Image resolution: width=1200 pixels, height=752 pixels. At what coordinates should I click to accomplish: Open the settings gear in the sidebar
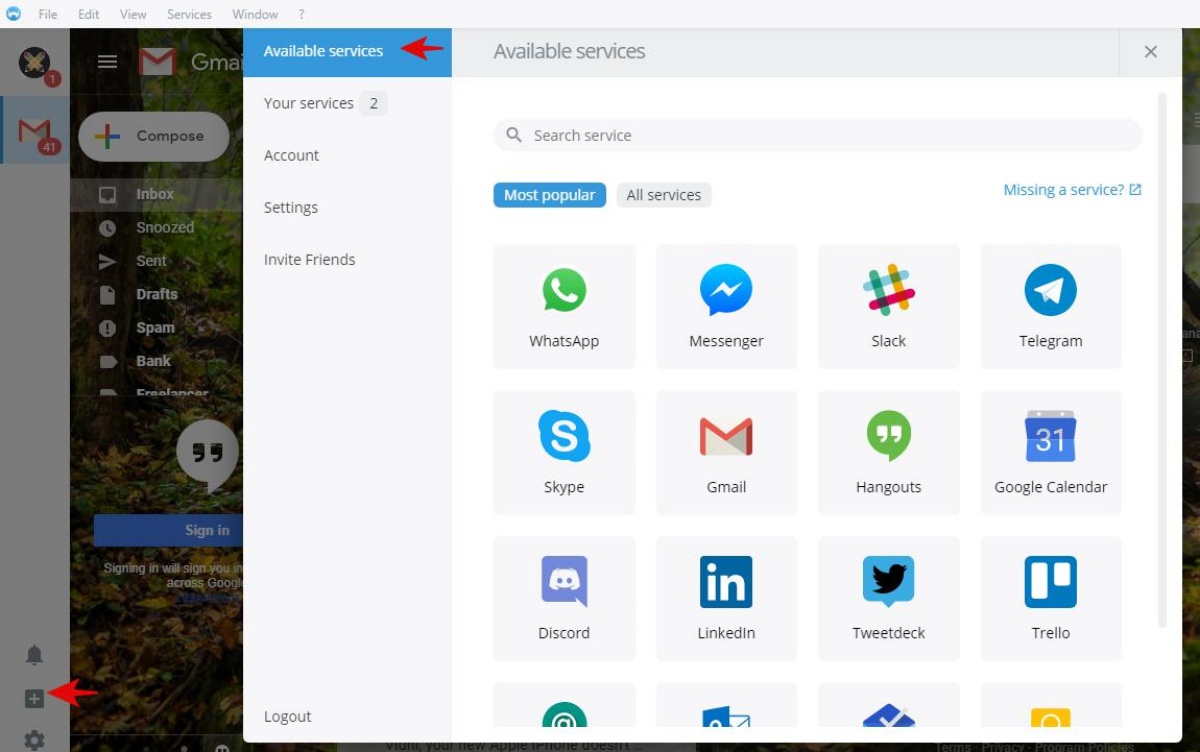34,740
